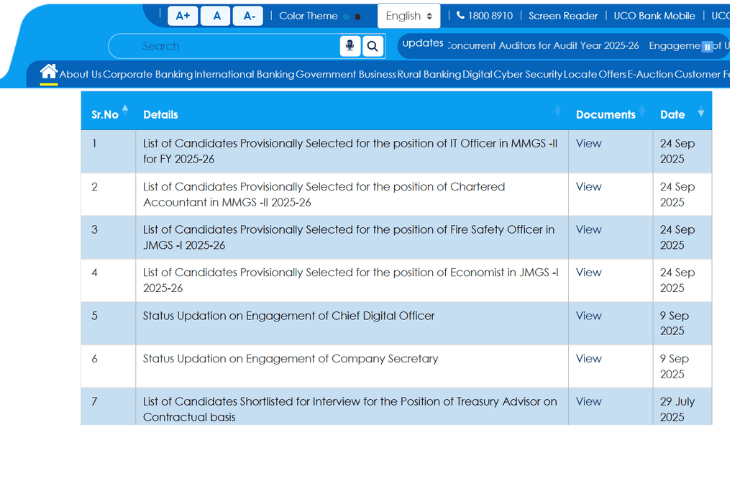This screenshot has width=730, height=480.
Task: View the IT Officer selection list document
Action: (x=589, y=143)
